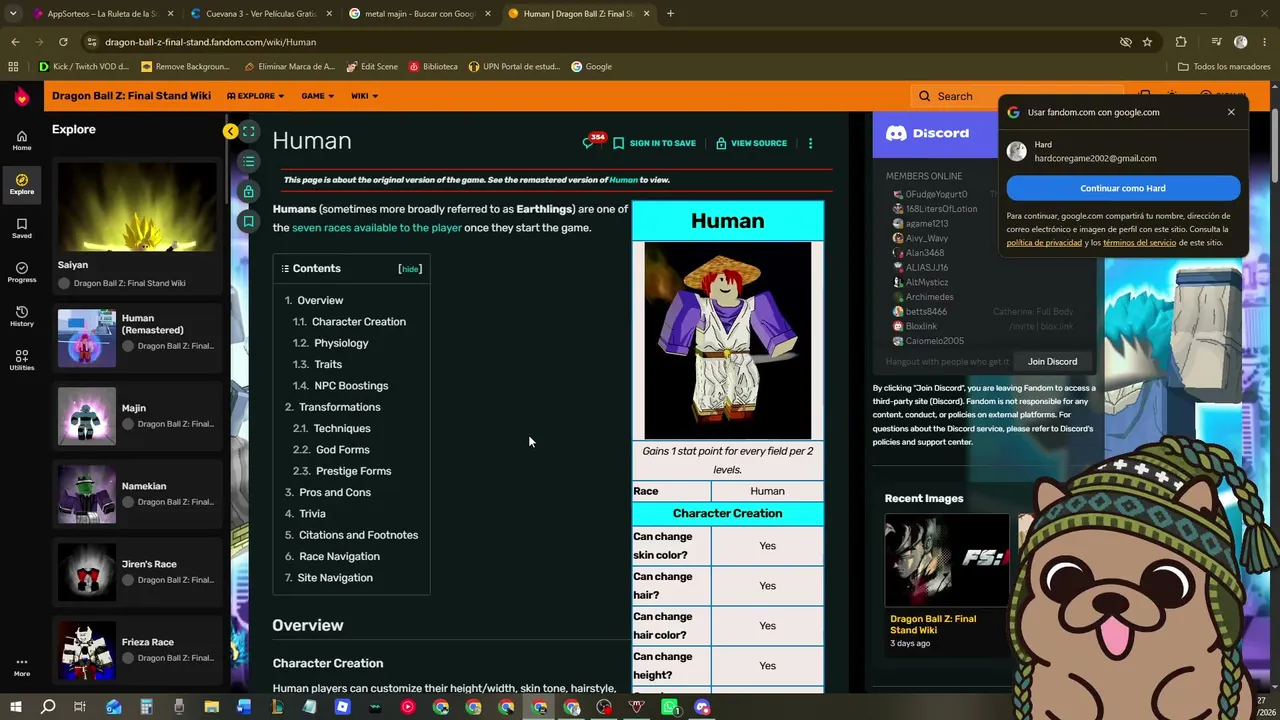Go to Home in Fandom sidebar
This screenshot has height=720, width=1280.
pos(21,140)
